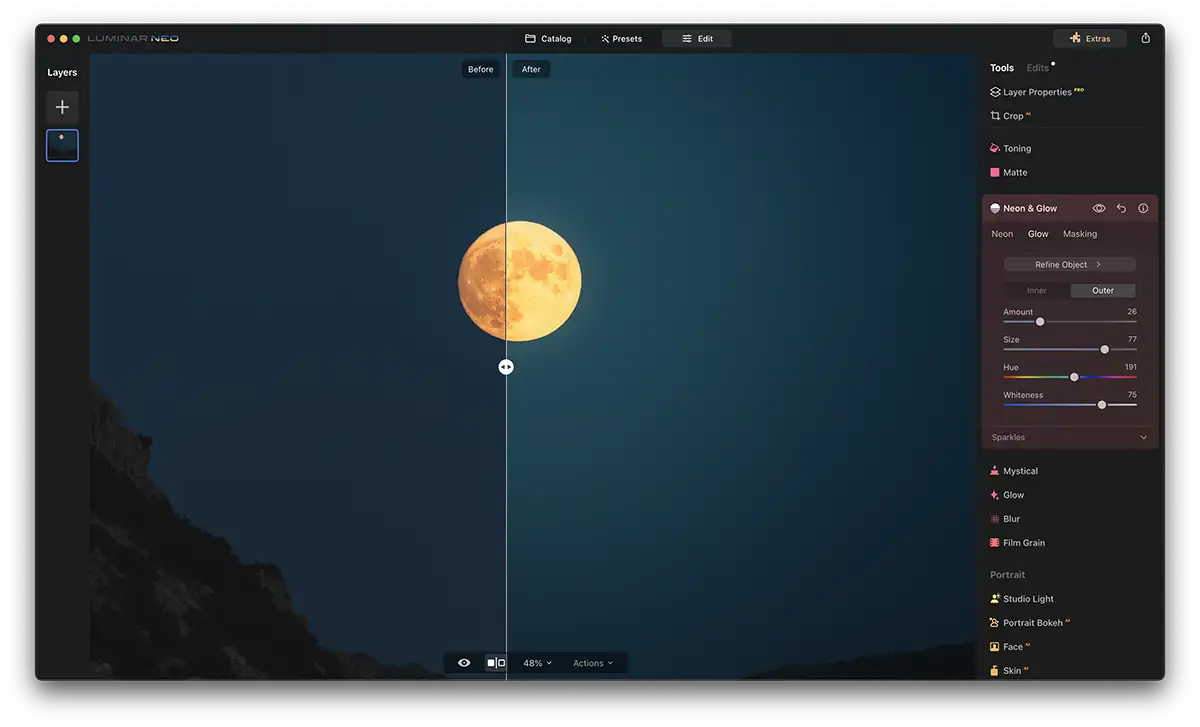
Task: Click the After label
Action: click(x=531, y=69)
